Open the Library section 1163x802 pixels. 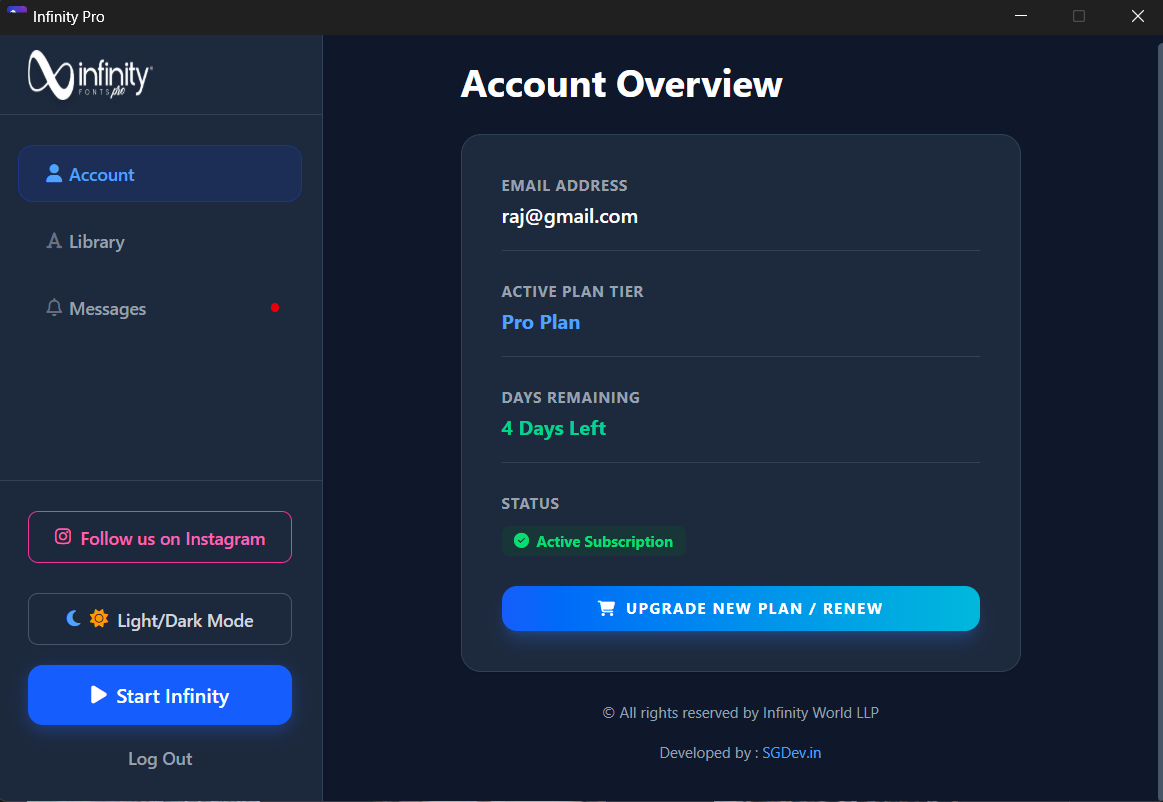[x=159, y=241]
